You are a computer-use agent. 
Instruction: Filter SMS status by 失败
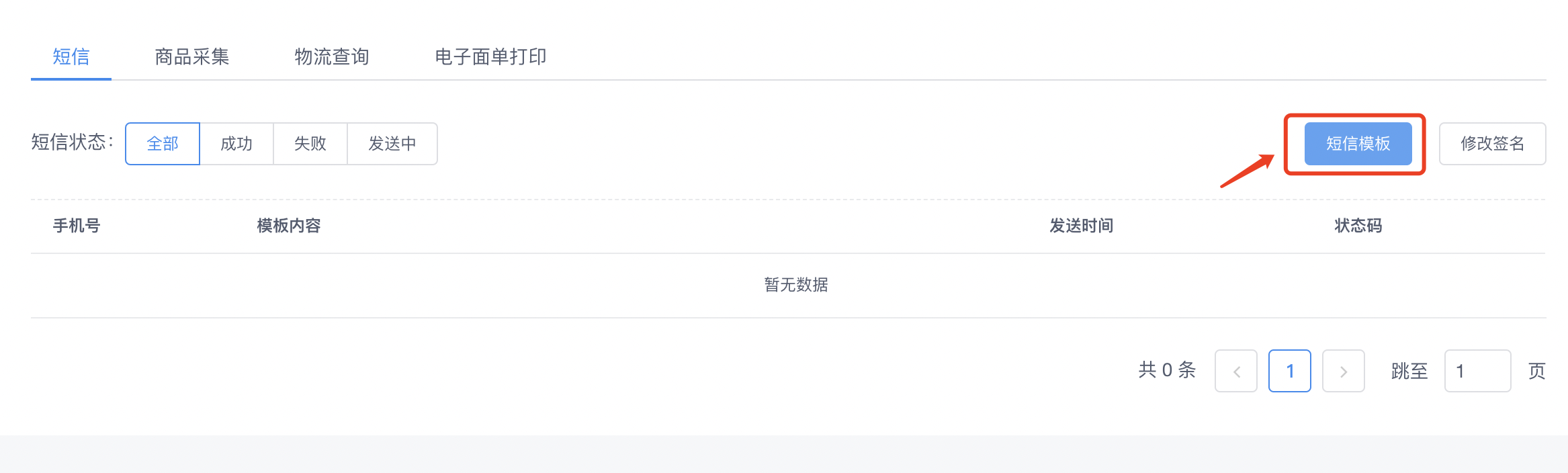point(310,144)
